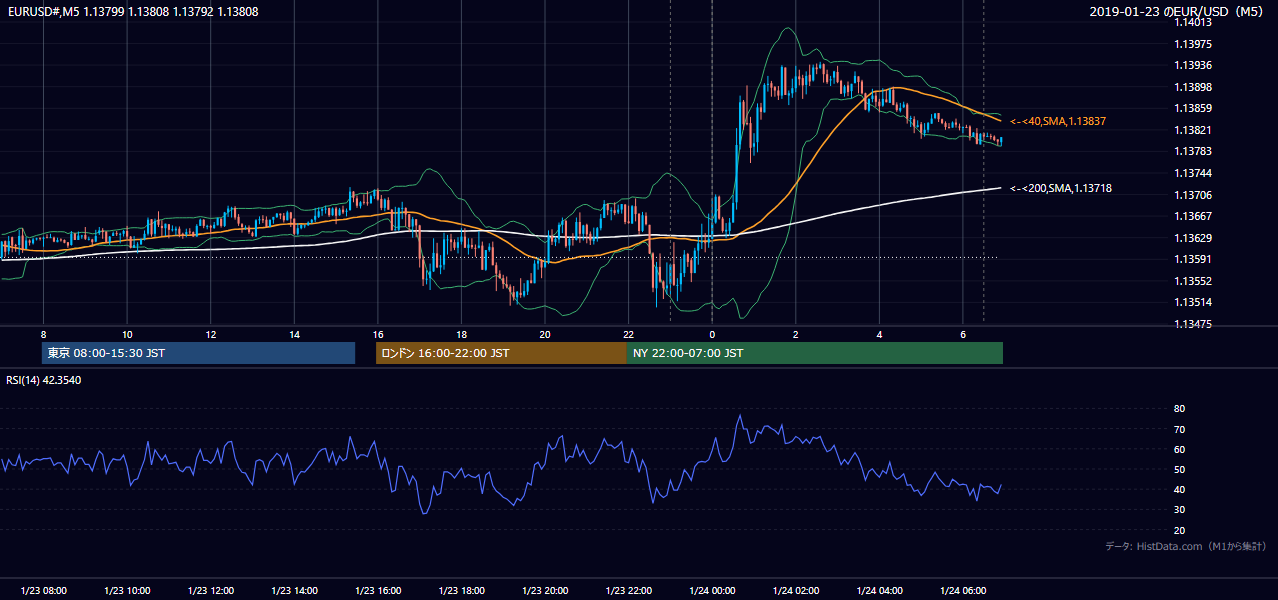The height and width of the screenshot is (600, 1278).
Task: Click price level 1.13898 on the axis
Action: pos(1193,87)
